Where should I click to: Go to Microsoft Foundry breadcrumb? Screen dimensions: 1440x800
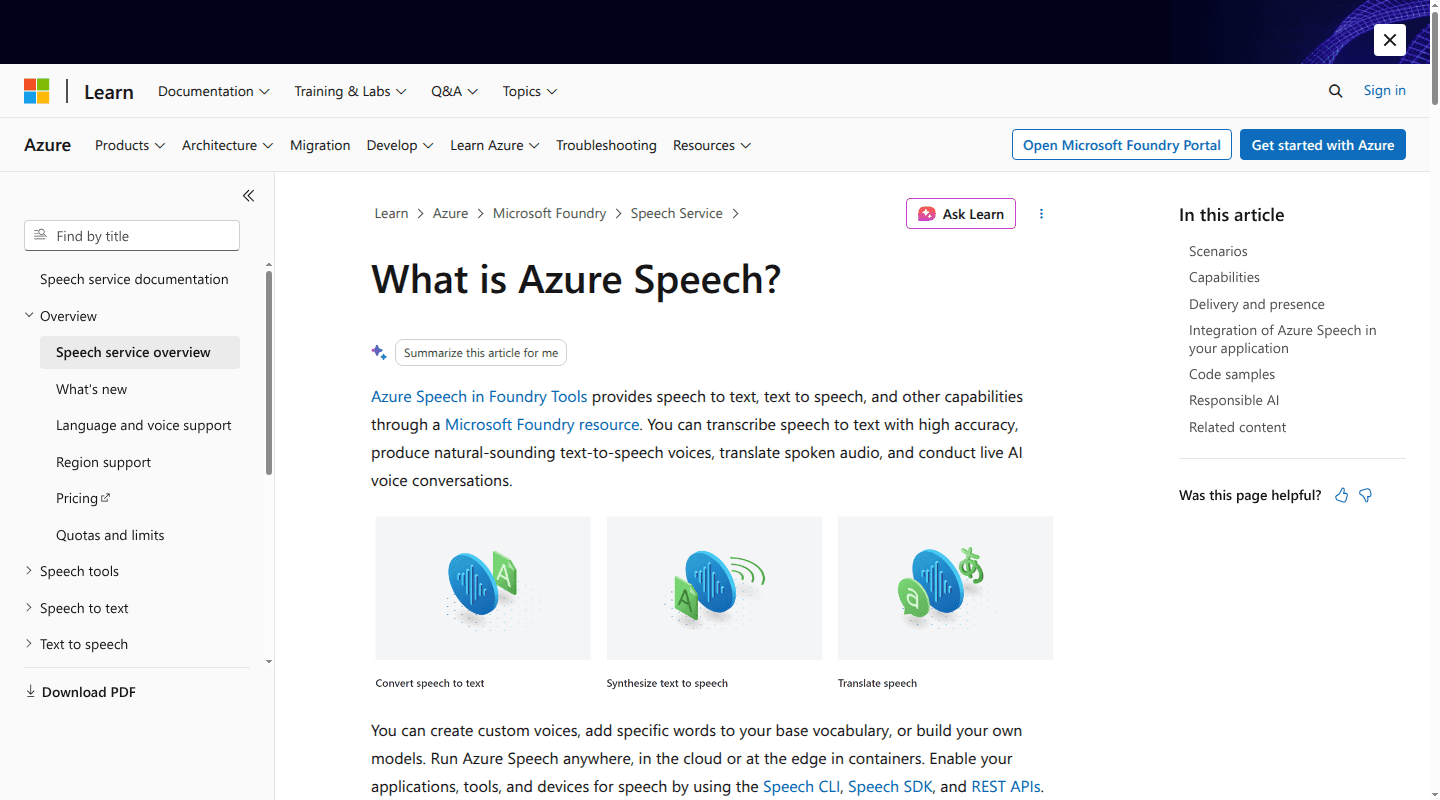tap(550, 213)
